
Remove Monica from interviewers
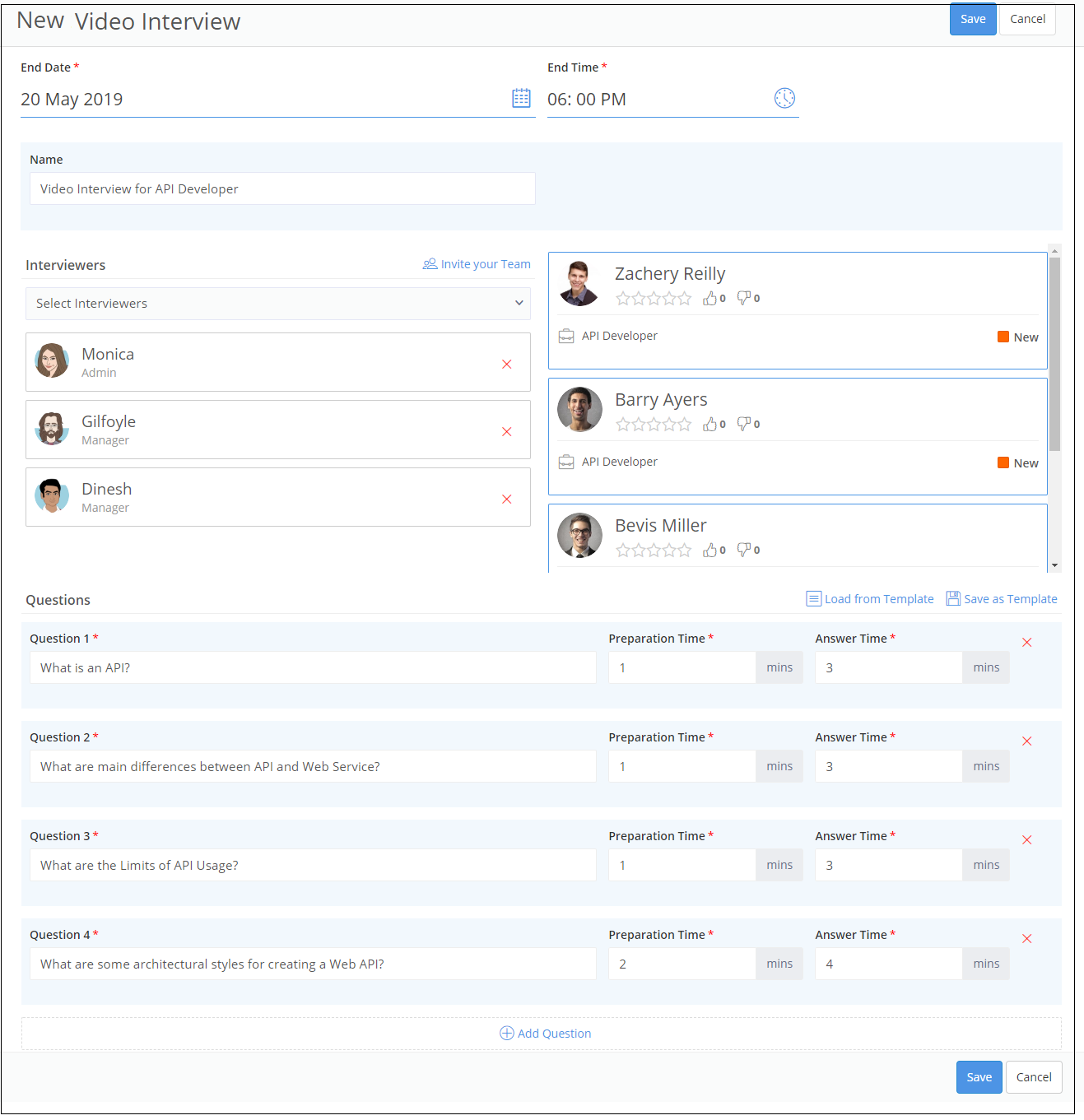tap(507, 364)
